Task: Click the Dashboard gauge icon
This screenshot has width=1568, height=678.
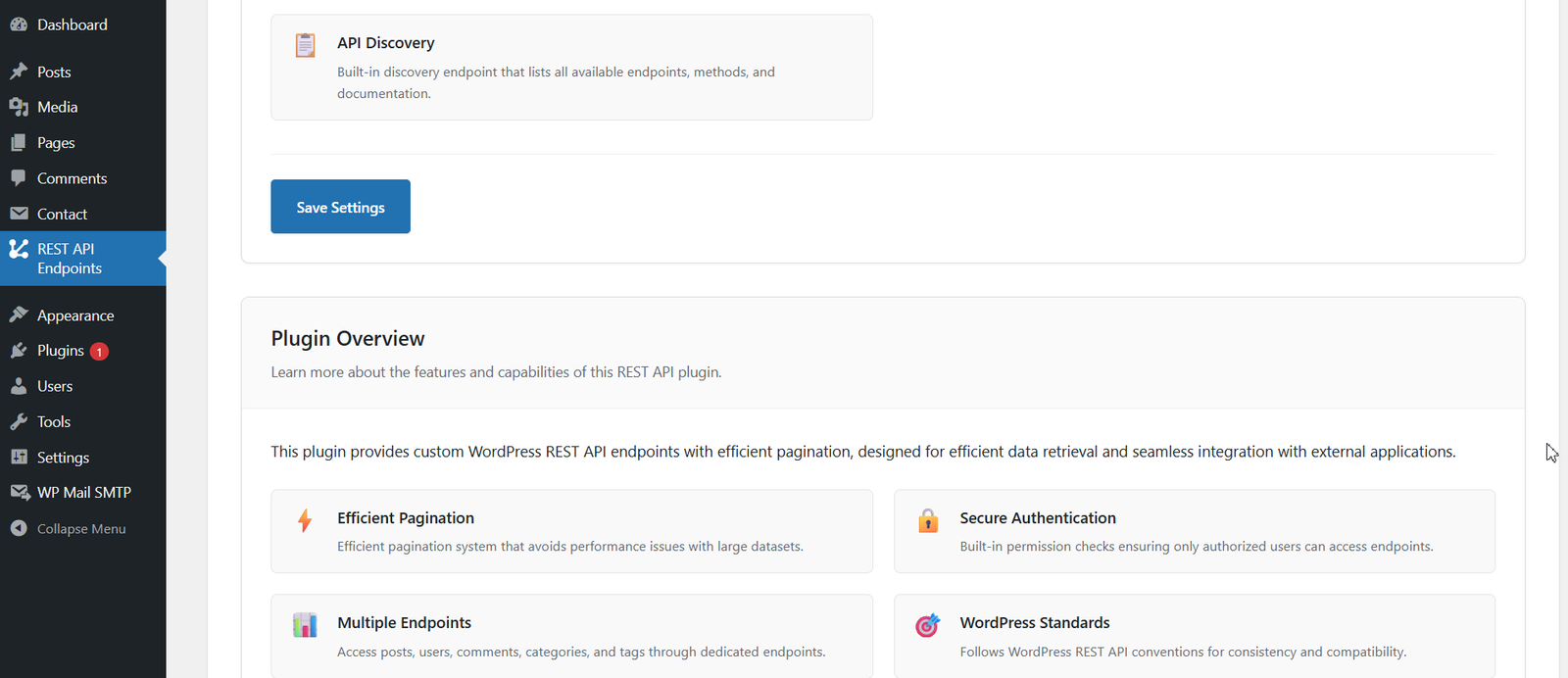Action: click(19, 24)
